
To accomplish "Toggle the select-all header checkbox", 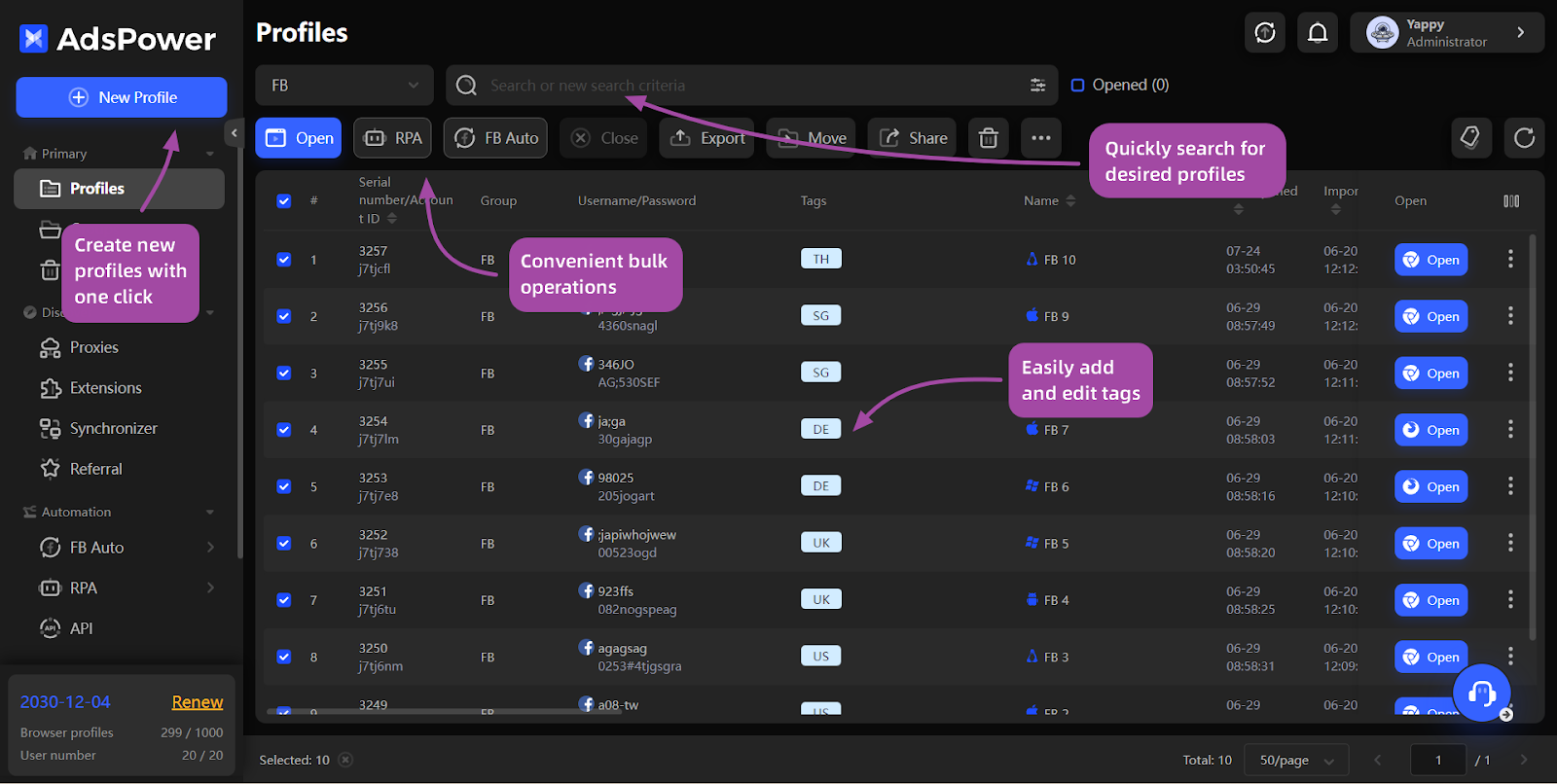I will [284, 201].
